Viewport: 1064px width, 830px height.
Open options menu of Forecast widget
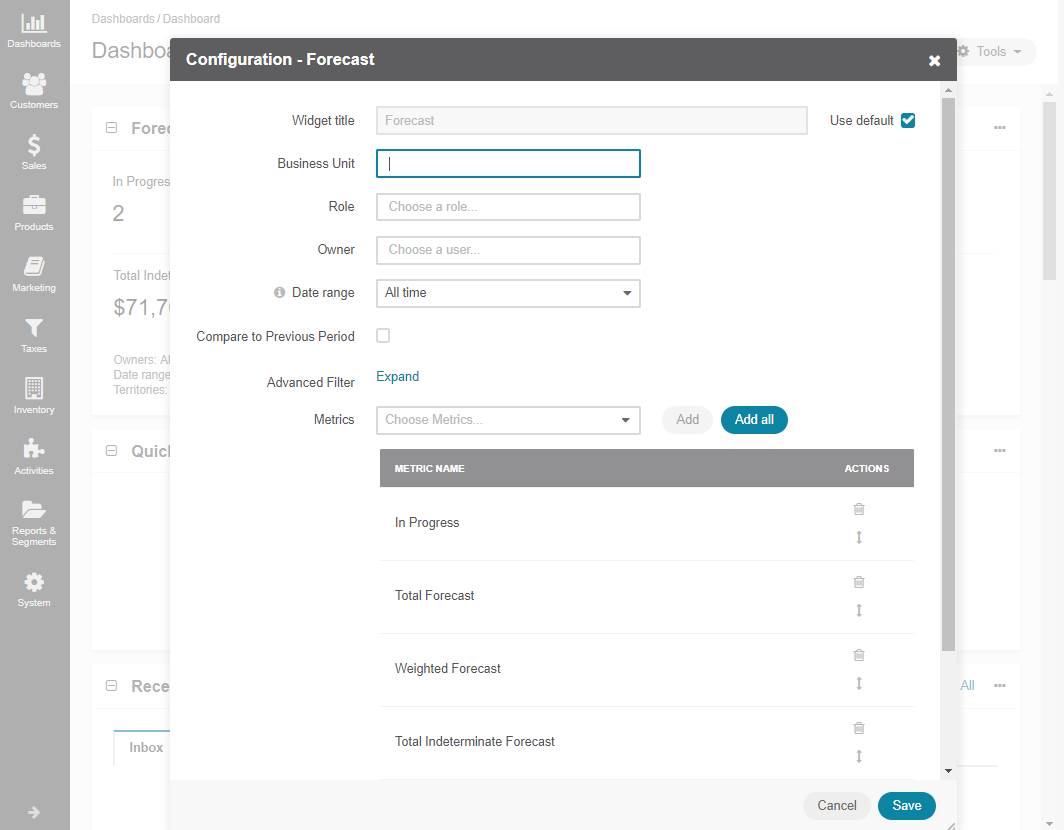point(1000,128)
